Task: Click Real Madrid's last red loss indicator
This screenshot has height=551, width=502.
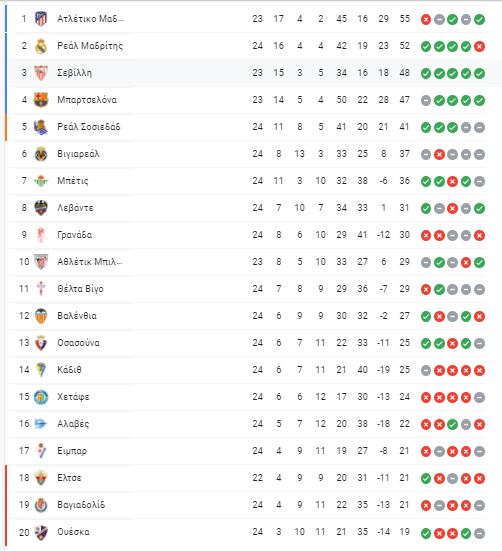Action: pos(480,47)
